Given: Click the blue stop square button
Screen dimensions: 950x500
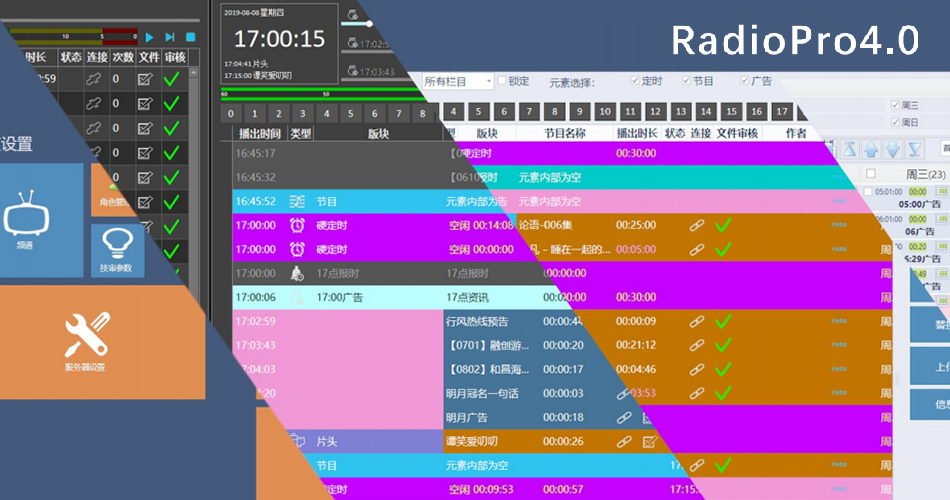Looking at the screenshot, I should pos(190,37).
